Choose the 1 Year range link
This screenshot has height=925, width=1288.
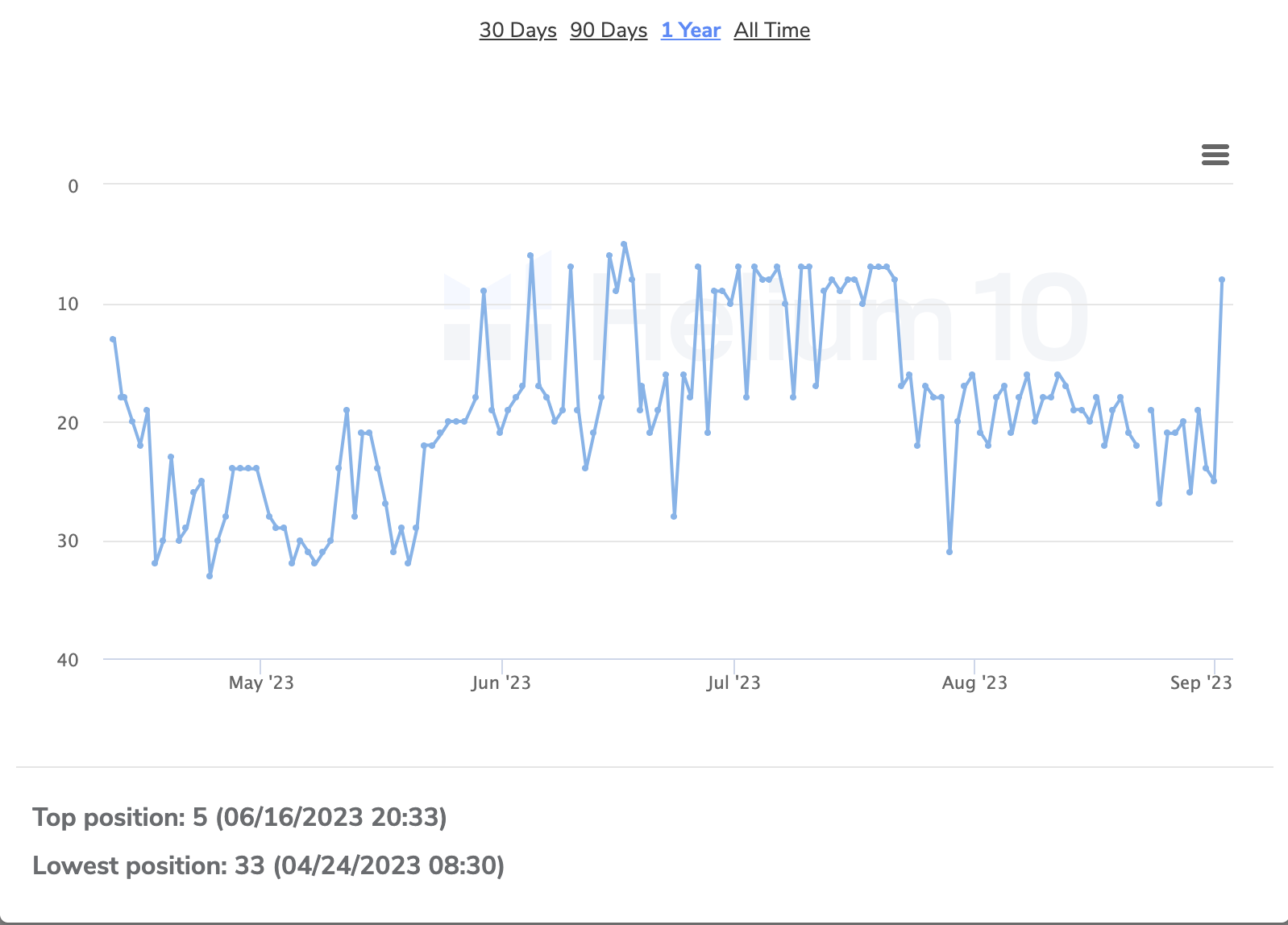[691, 31]
